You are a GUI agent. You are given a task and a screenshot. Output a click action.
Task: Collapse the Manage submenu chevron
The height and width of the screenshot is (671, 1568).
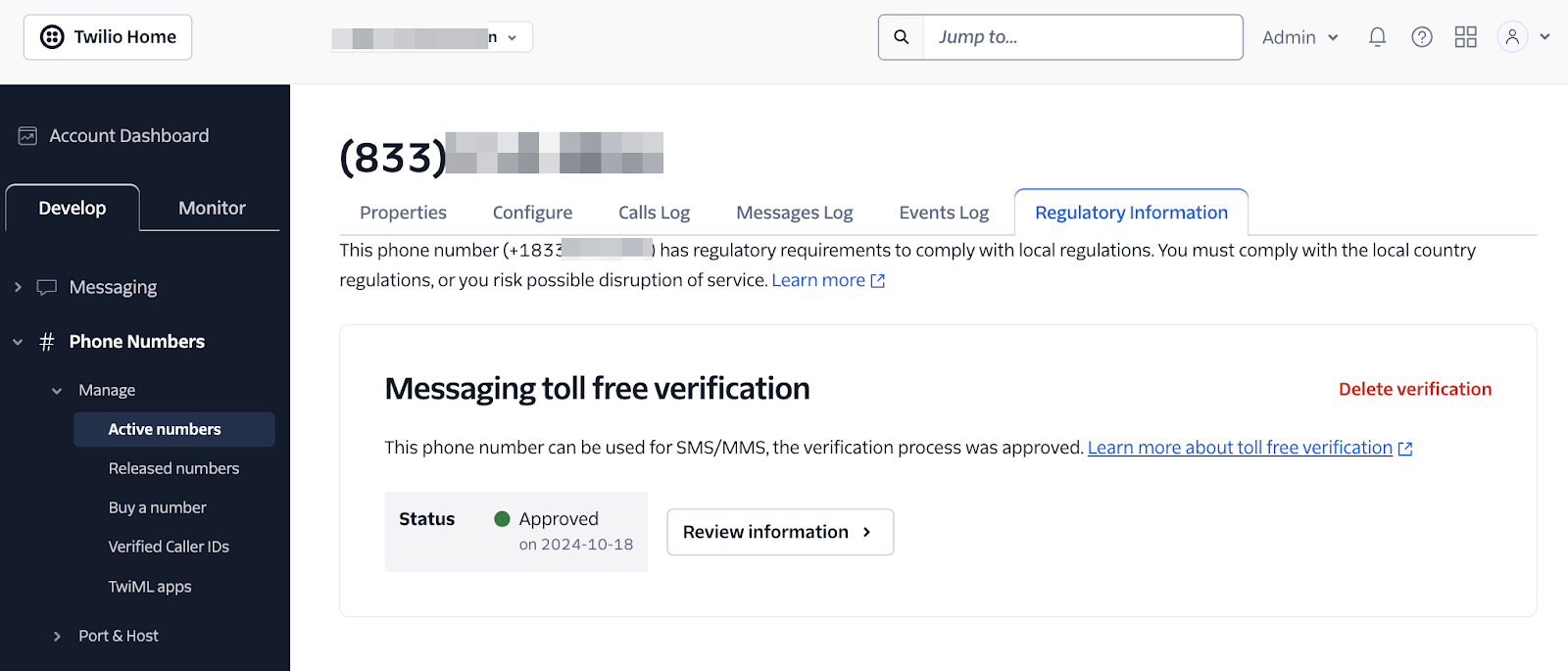(57, 391)
